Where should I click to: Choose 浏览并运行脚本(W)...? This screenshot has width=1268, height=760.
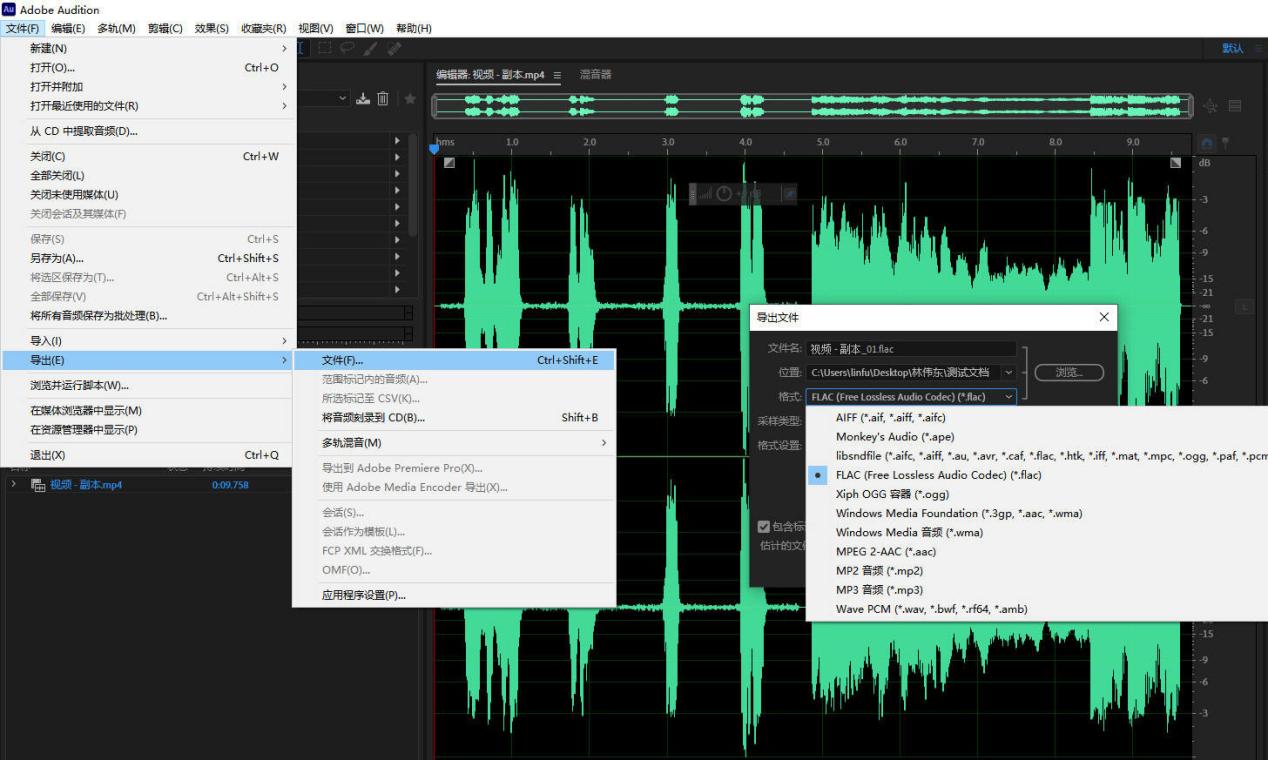pyautogui.click(x=148, y=385)
